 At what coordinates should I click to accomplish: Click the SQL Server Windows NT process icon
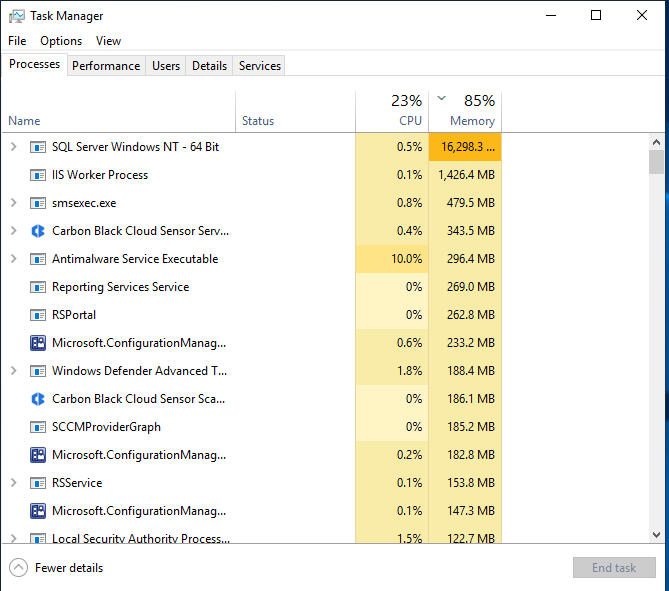pos(38,147)
